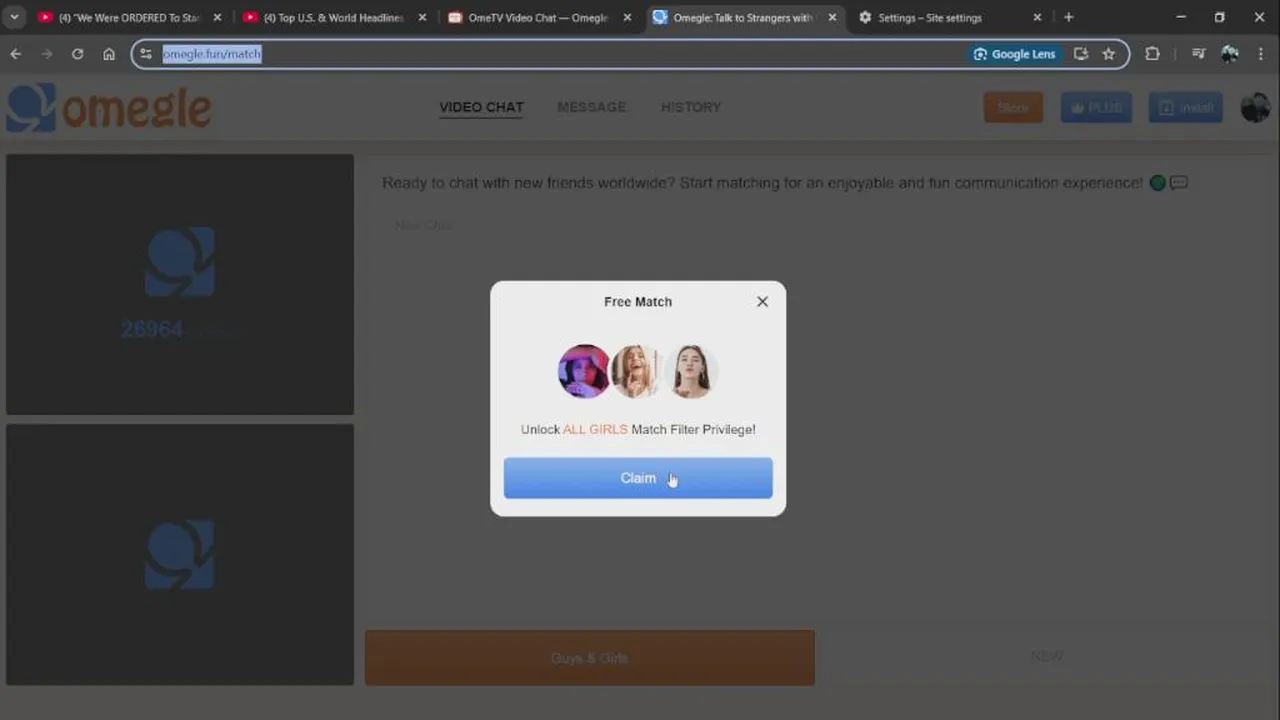Select the Guys & Girls match button
1280x720 pixels.
pyautogui.click(x=590, y=658)
